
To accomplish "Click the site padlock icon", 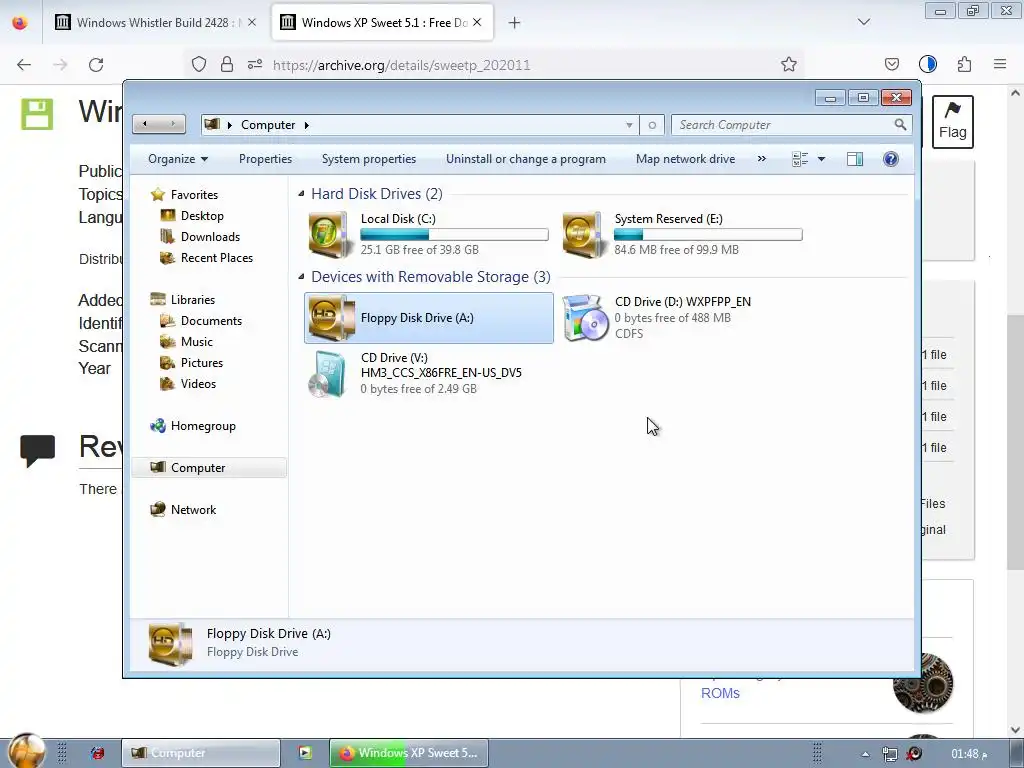I will point(227,64).
